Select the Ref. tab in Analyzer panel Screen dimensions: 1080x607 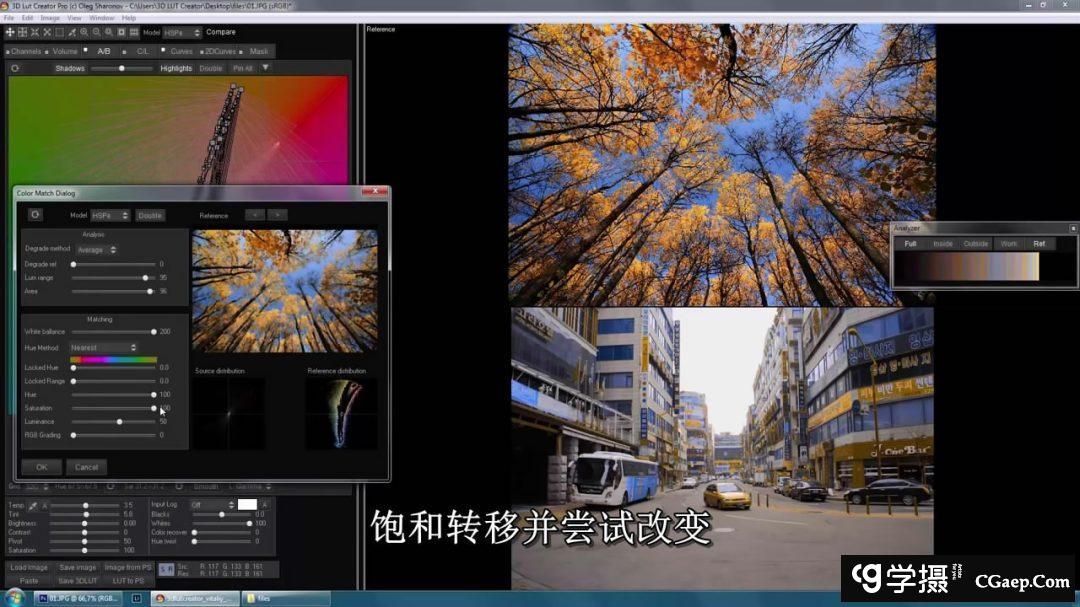1039,243
